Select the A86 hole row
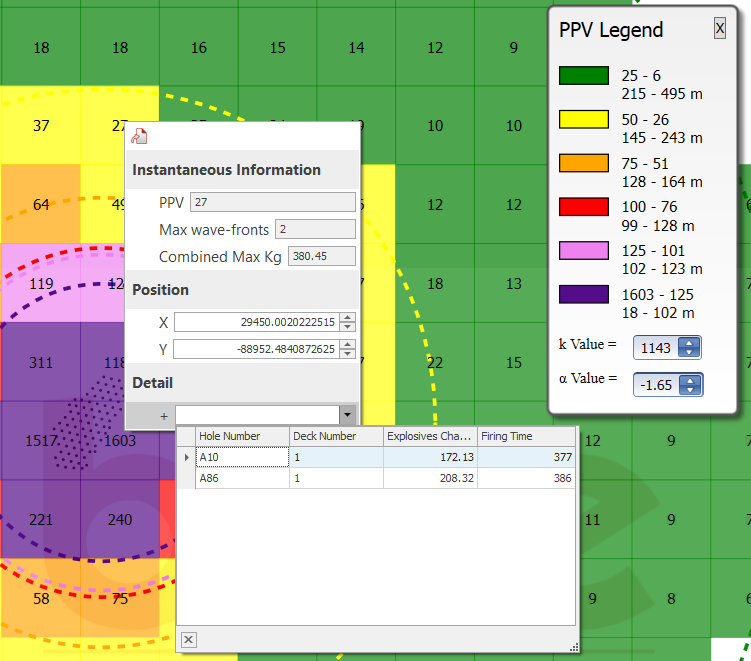This screenshot has width=751, height=661. (x=241, y=479)
